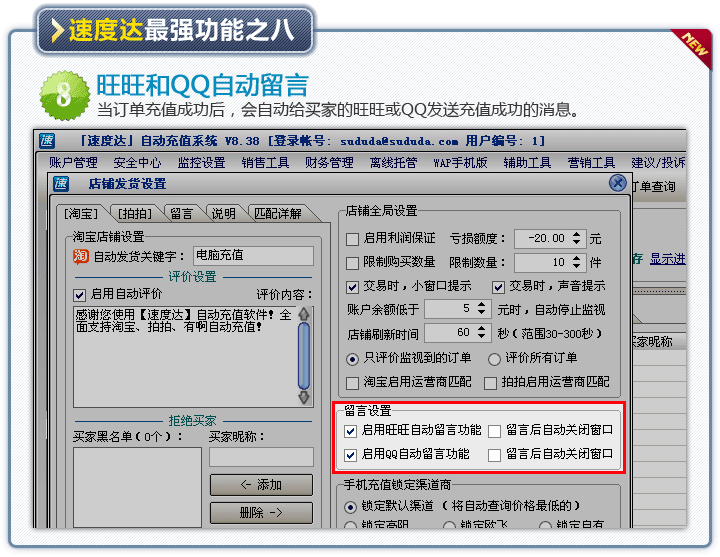This screenshot has height=557, width=720.
Task: Toggle 留言后自动关闭窗口 checkbox in 旺旺 row
Action: pyautogui.click(x=494, y=431)
